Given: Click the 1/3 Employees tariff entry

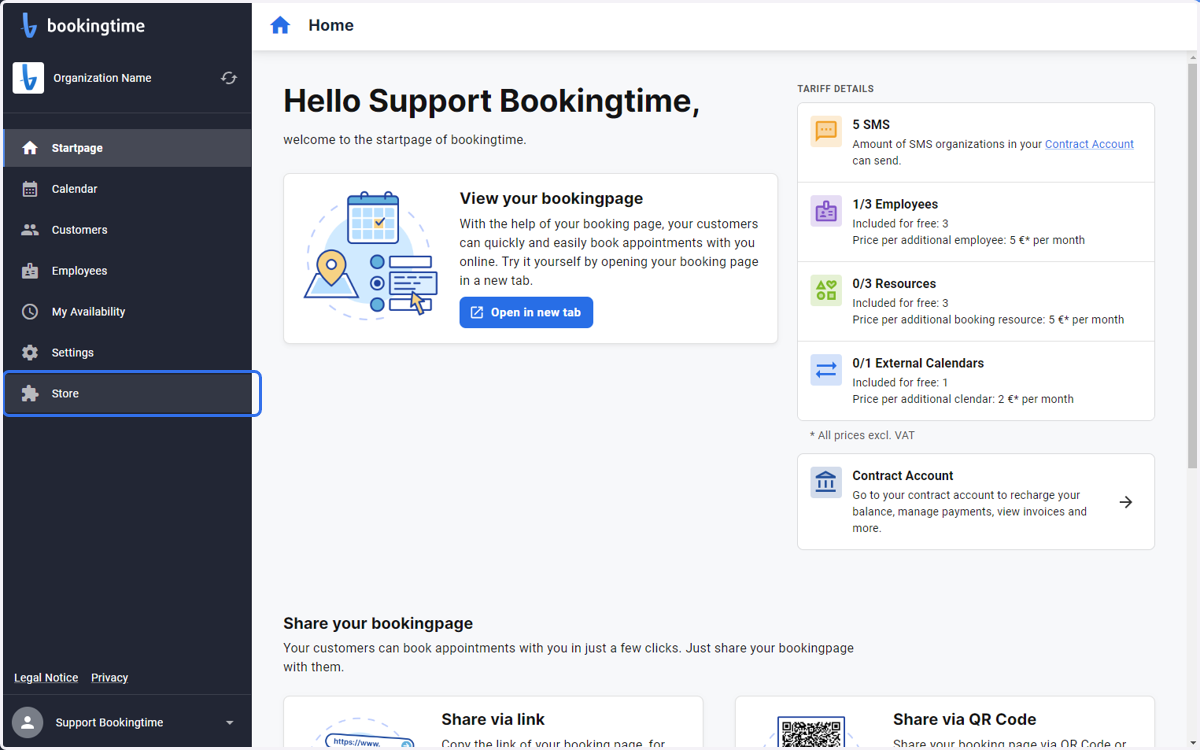Looking at the screenshot, I should (976, 222).
